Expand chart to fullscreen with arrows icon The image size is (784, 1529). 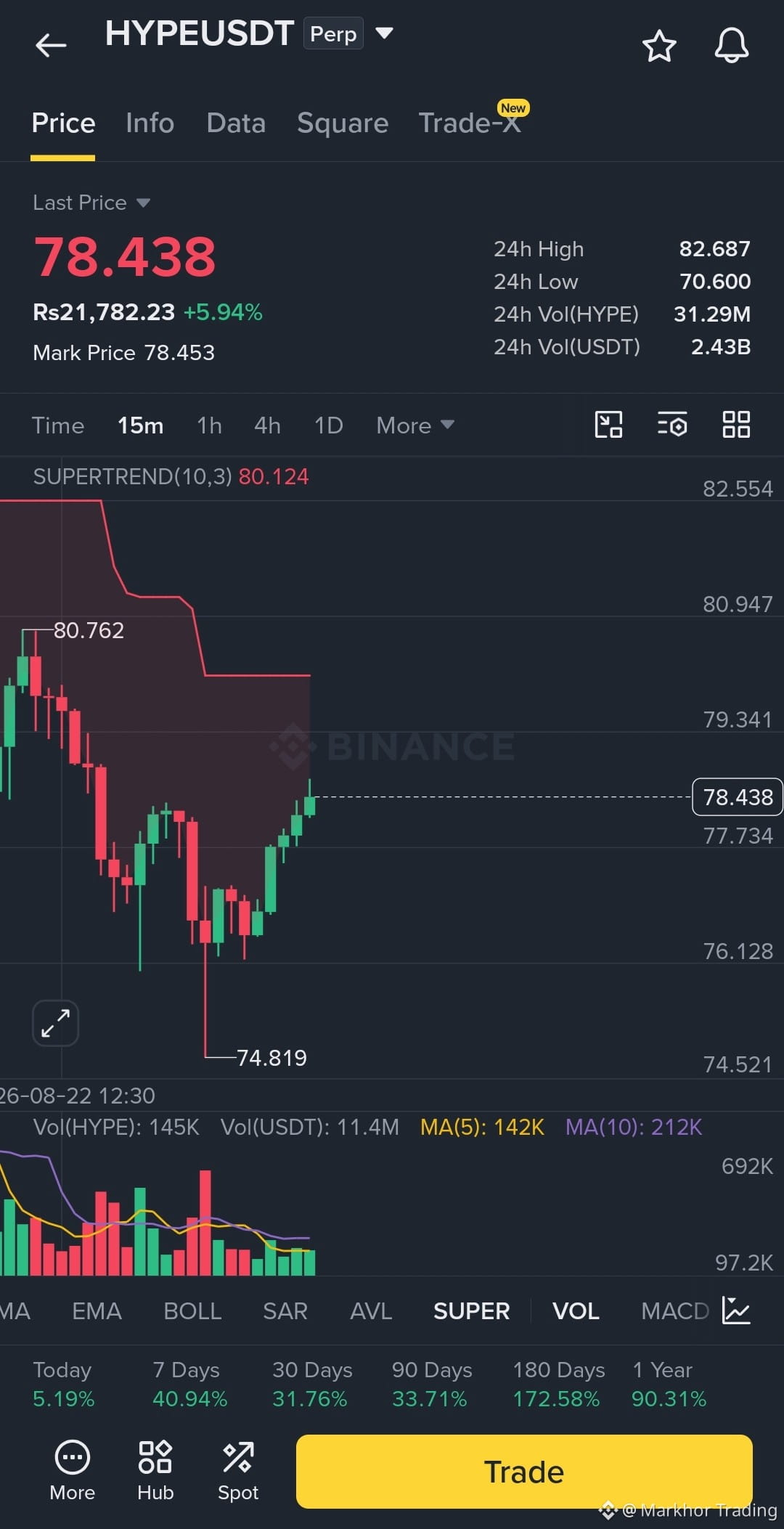[55, 1023]
